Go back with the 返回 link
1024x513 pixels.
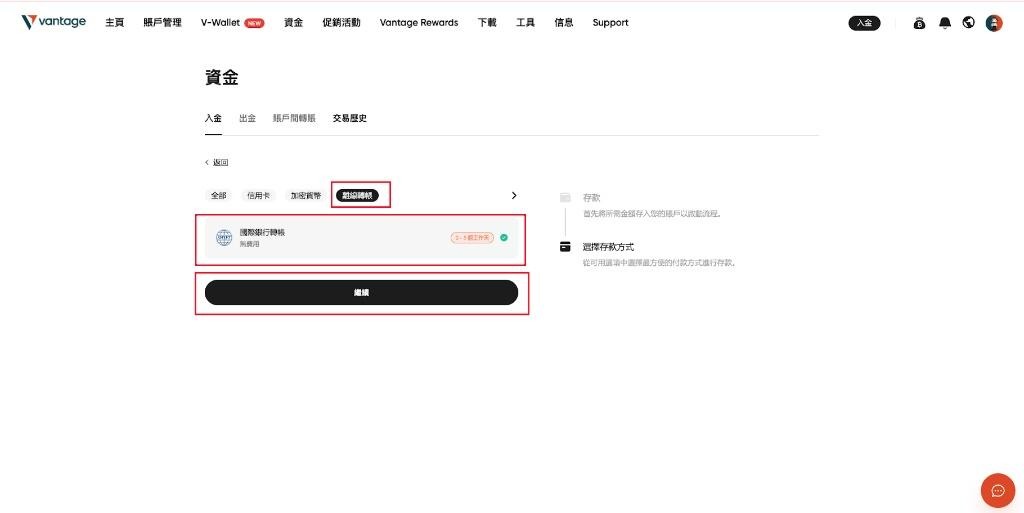[217, 163]
